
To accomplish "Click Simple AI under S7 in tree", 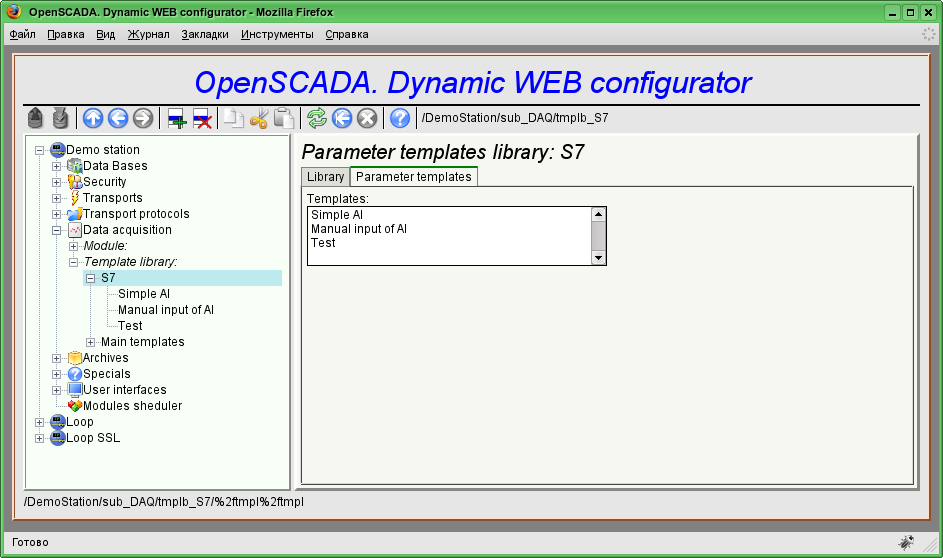I will tap(144, 294).
